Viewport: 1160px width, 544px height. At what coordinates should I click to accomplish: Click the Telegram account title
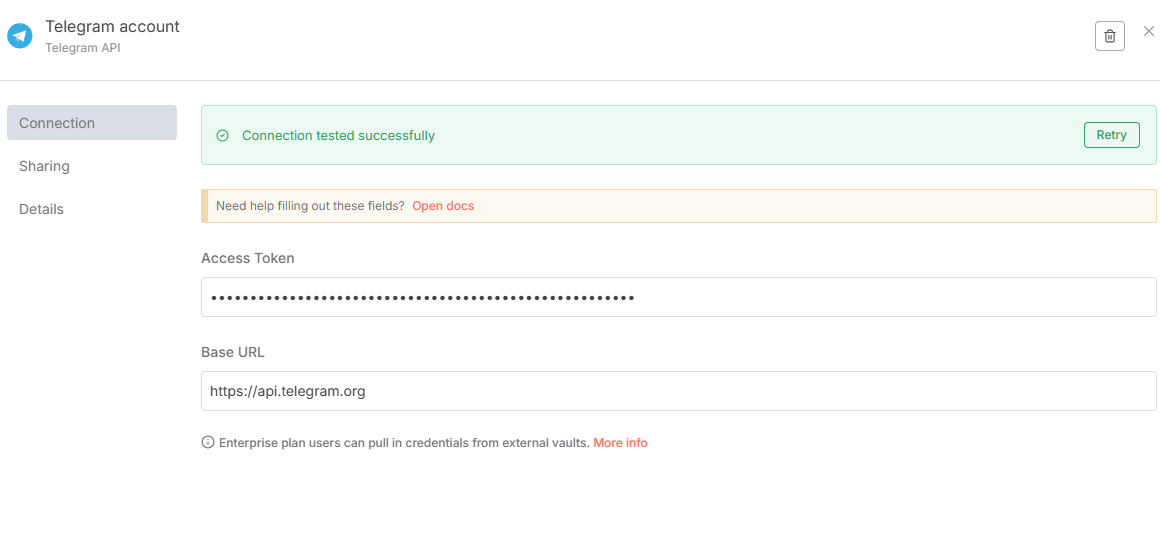[x=112, y=27]
